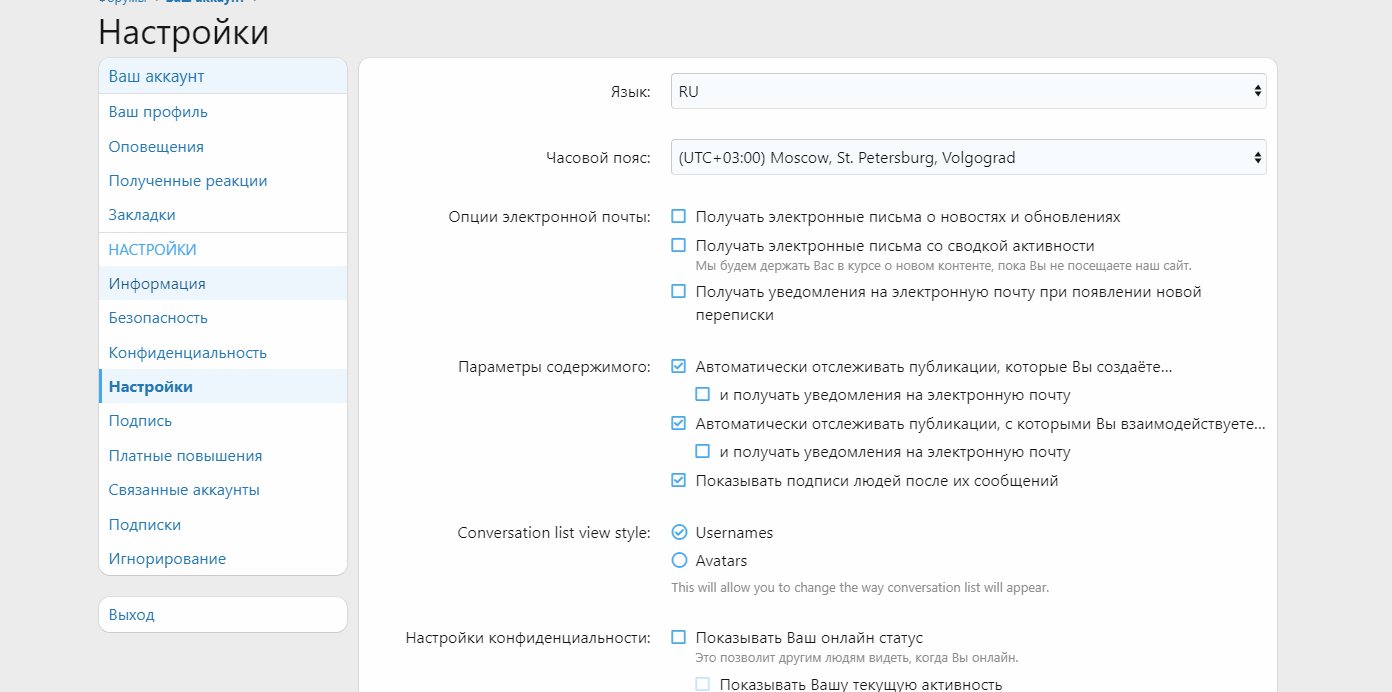1392x692 pixels.
Task: Enable email notifications for new conversations
Action: click(x=679, y=292)
